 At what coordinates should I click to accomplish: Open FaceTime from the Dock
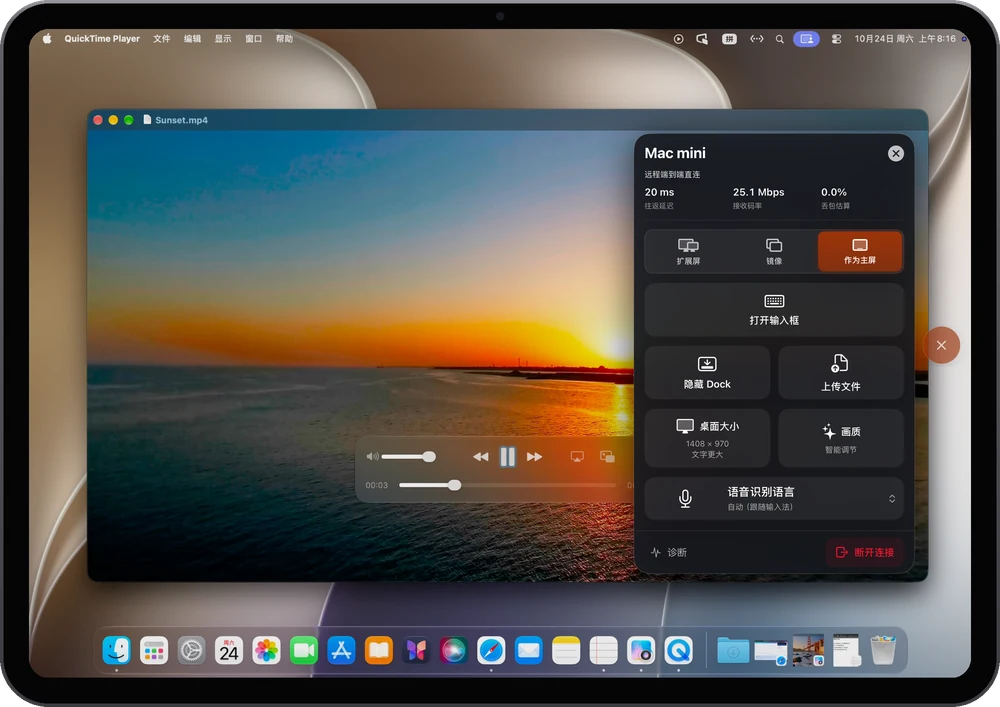[x=304, y=650]
